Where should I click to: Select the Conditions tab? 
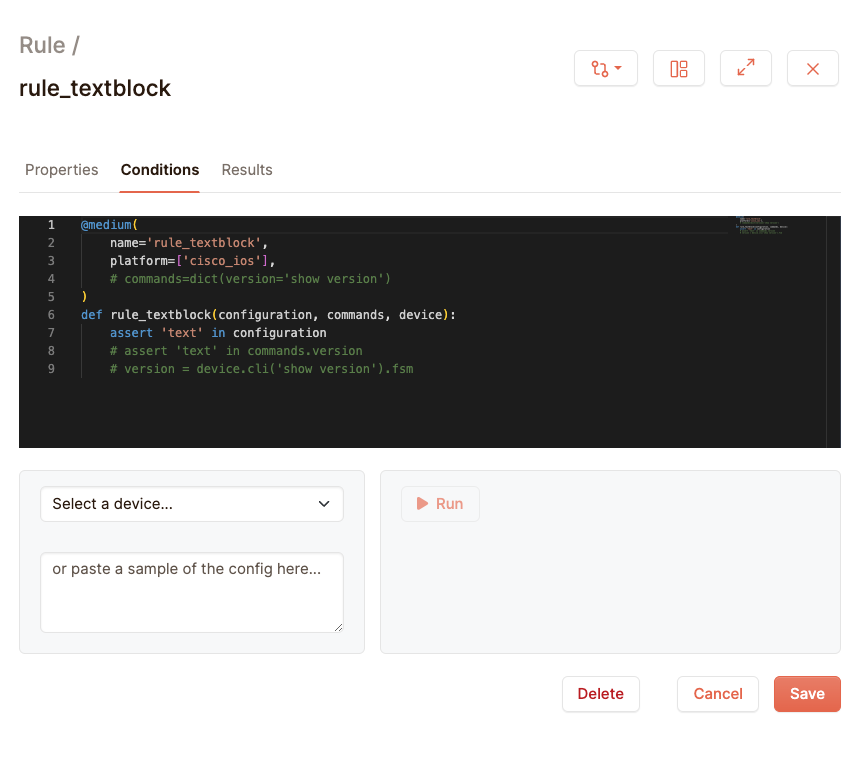point(160,170)
